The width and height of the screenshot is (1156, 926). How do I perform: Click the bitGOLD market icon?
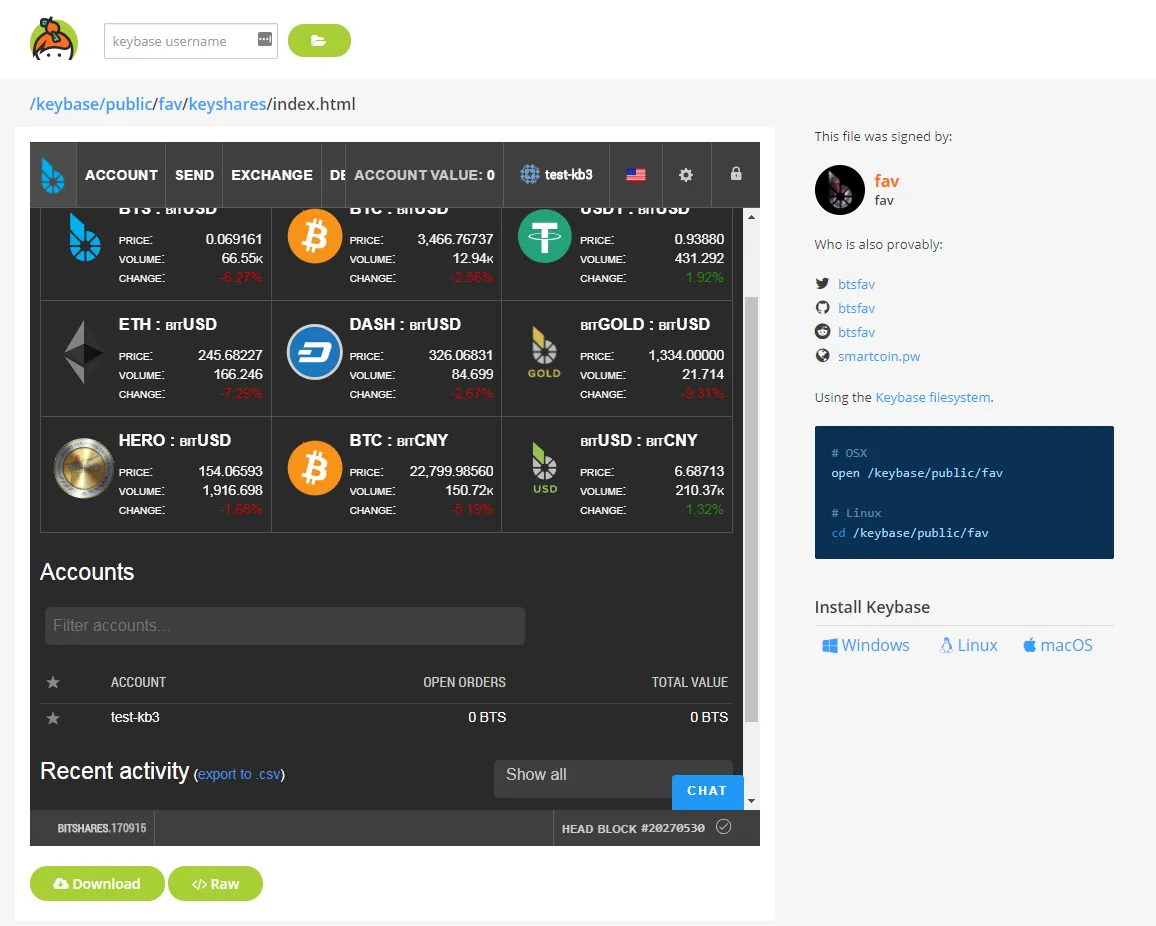[x=544, y=352]
